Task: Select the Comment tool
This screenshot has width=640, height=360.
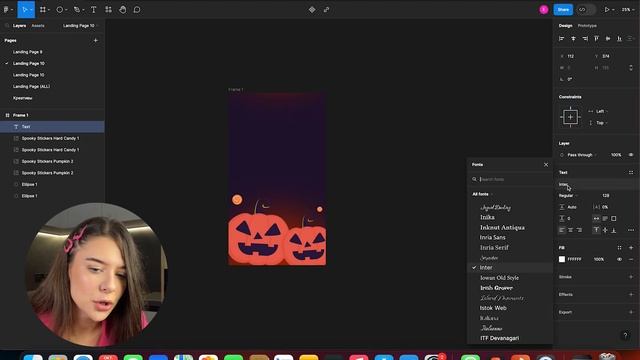Action: [137, 9]
